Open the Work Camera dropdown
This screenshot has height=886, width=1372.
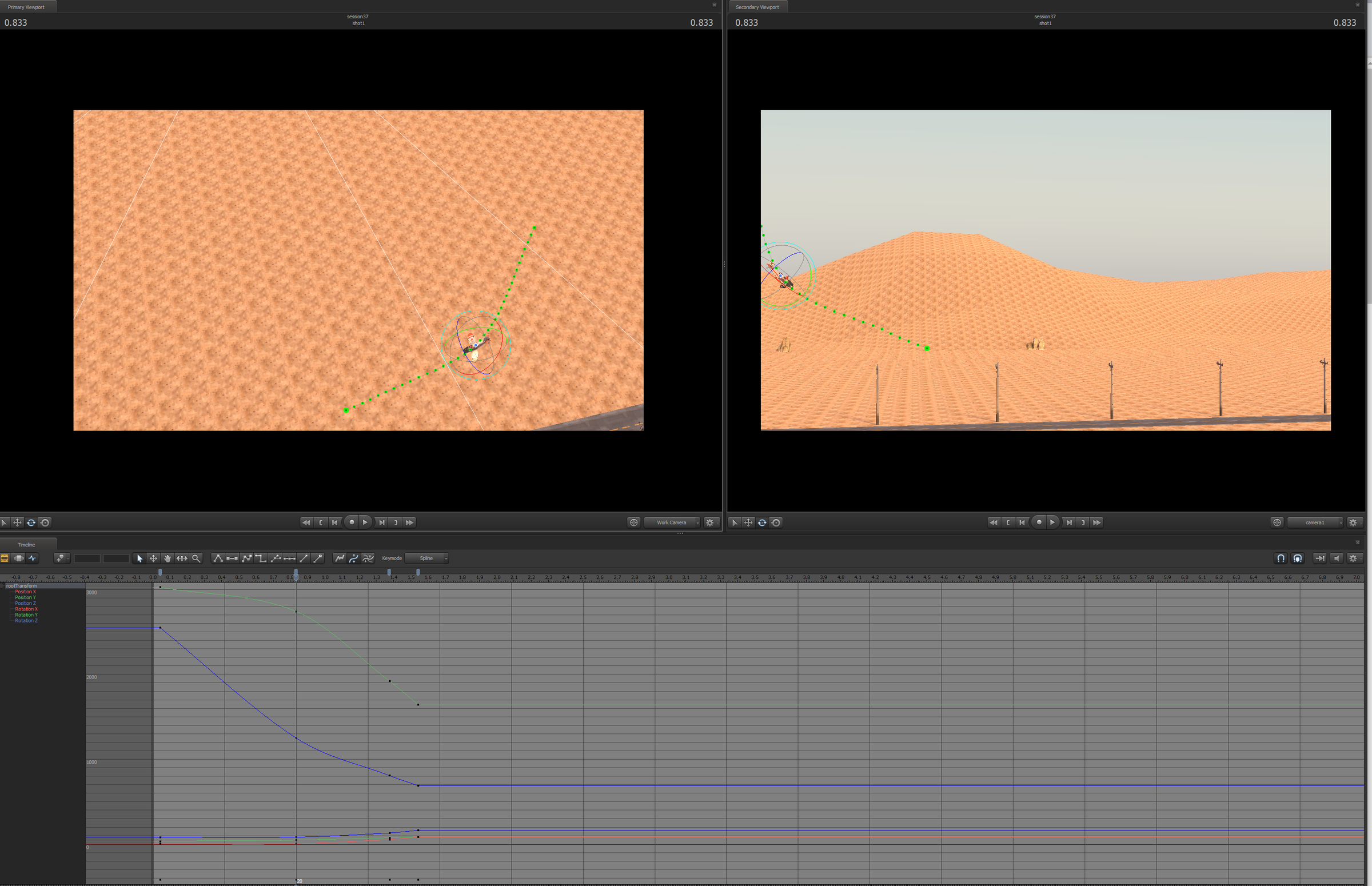pos(672,522)
